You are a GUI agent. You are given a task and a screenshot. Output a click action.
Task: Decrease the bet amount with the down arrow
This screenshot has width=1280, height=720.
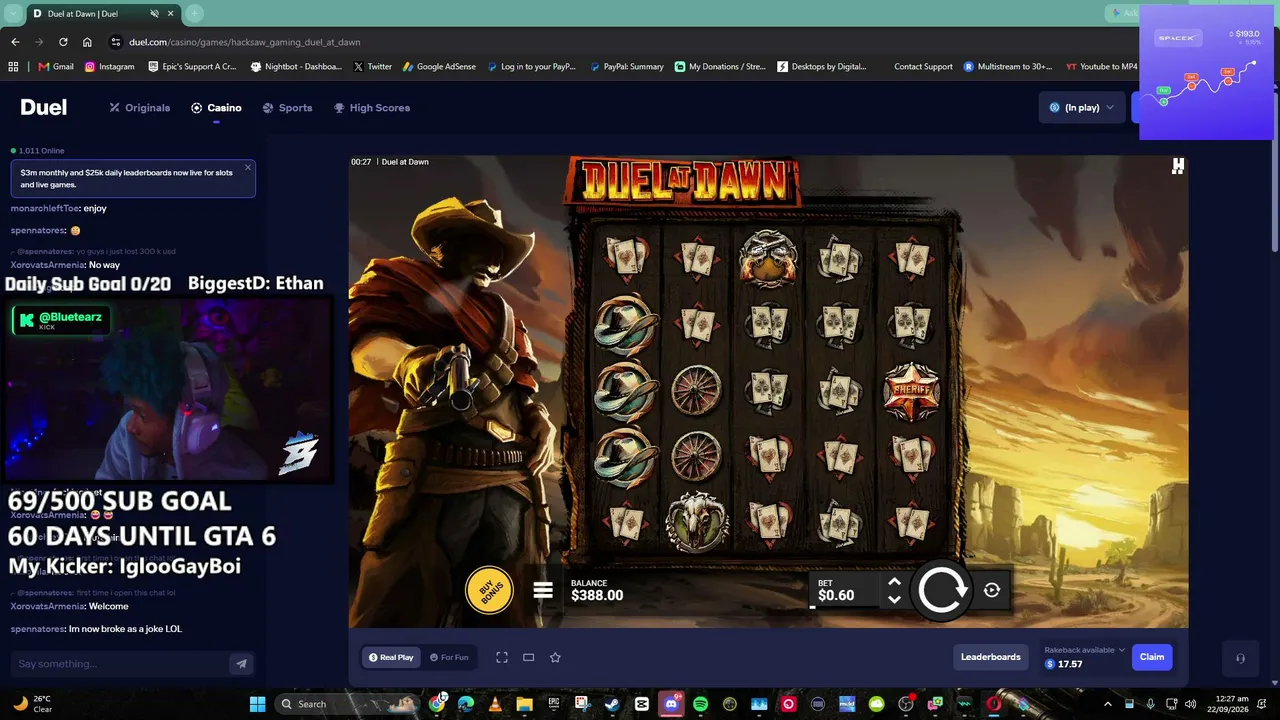coord(894,599)
